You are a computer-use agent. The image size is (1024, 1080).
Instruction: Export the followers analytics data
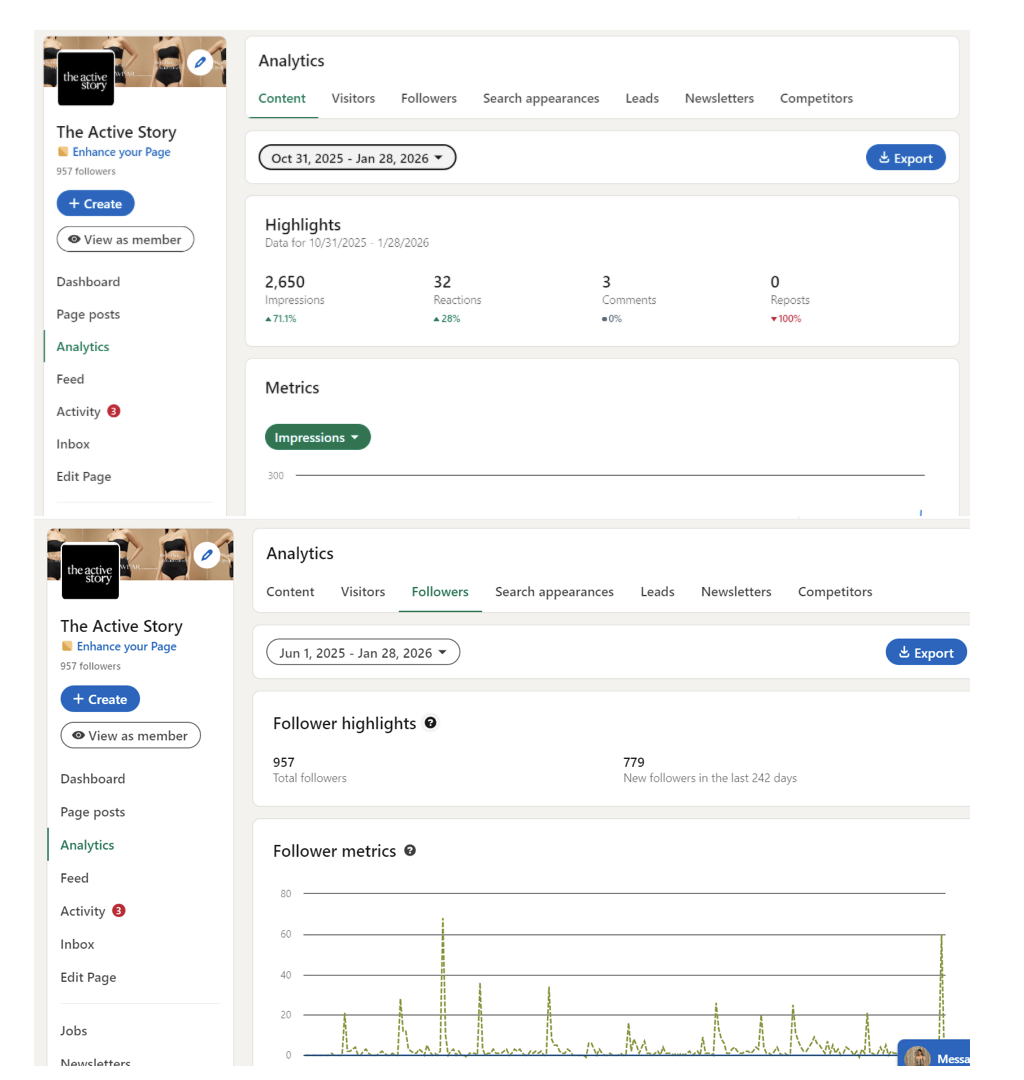[x=926, y=652]
